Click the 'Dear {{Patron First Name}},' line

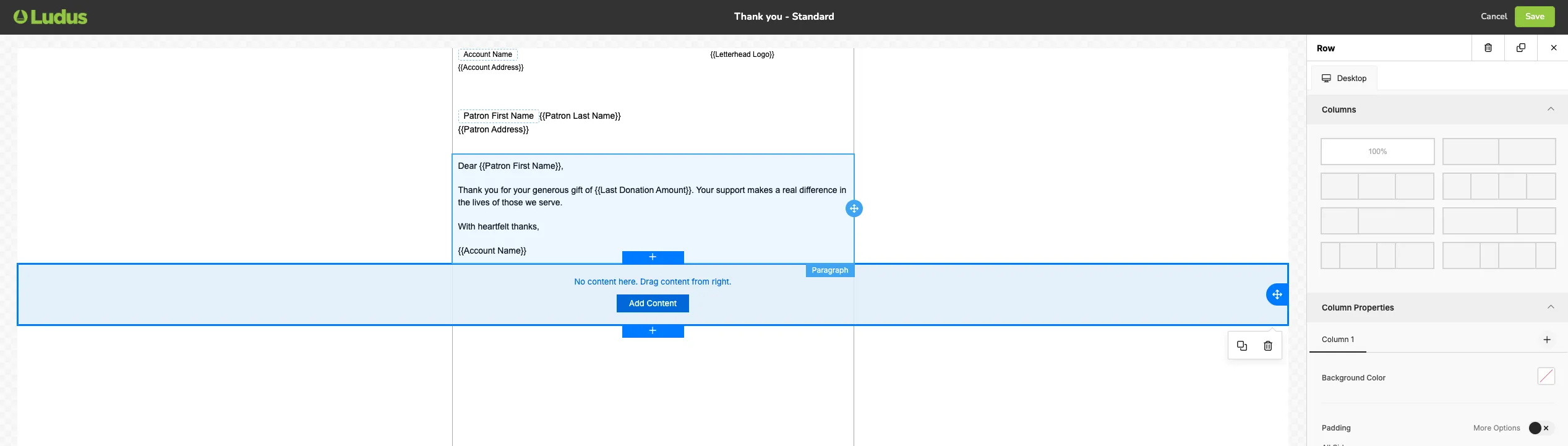(x=510, y=166)
